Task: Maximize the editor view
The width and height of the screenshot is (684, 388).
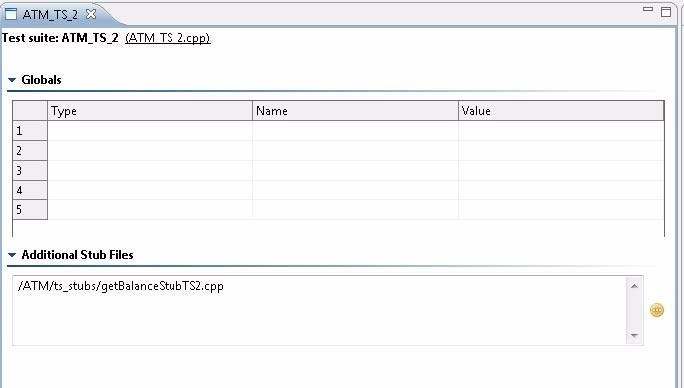Action: pyautogui.click(x=666, y=12)
